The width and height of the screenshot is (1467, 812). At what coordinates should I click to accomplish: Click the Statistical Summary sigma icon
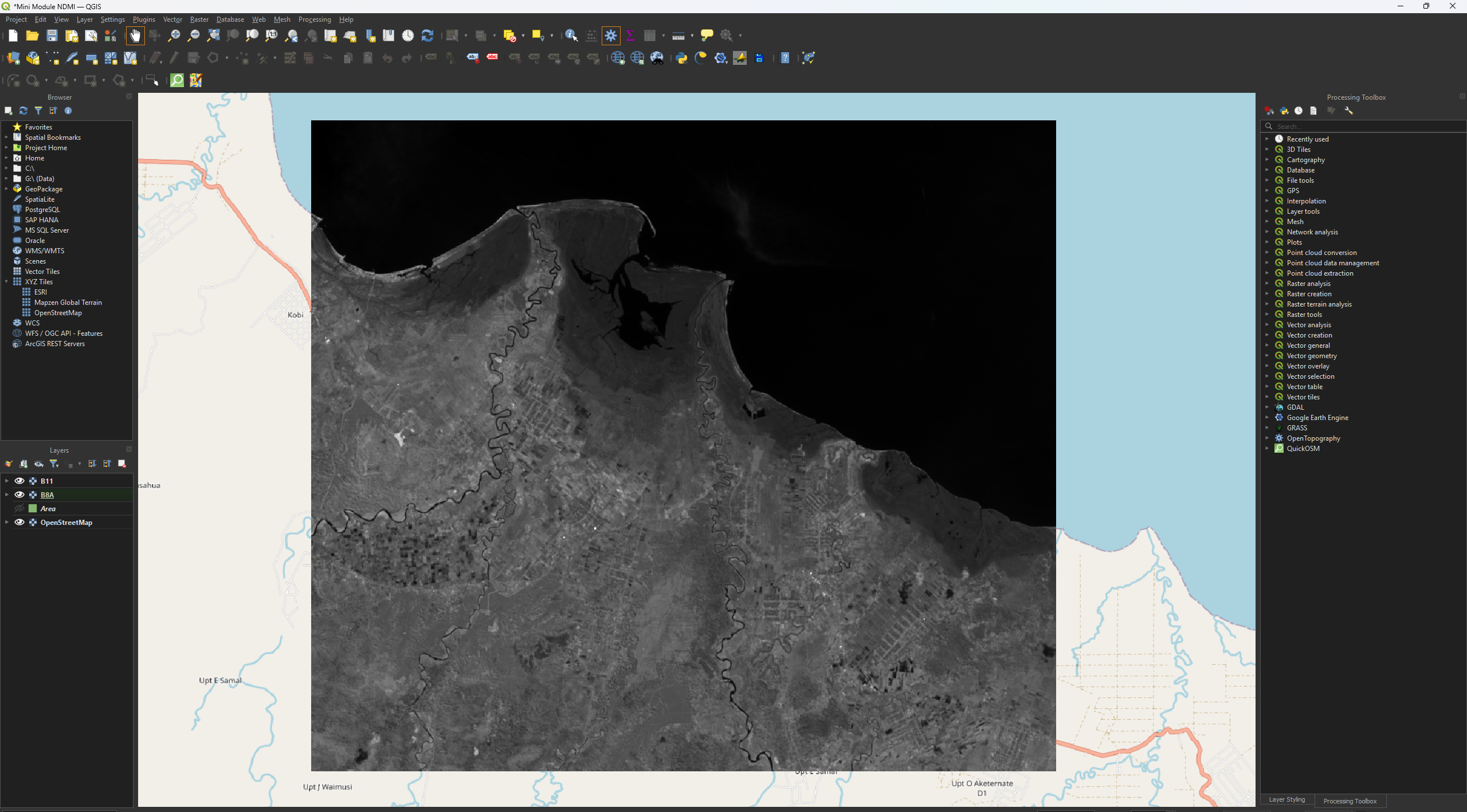click(x=630, y=36)
